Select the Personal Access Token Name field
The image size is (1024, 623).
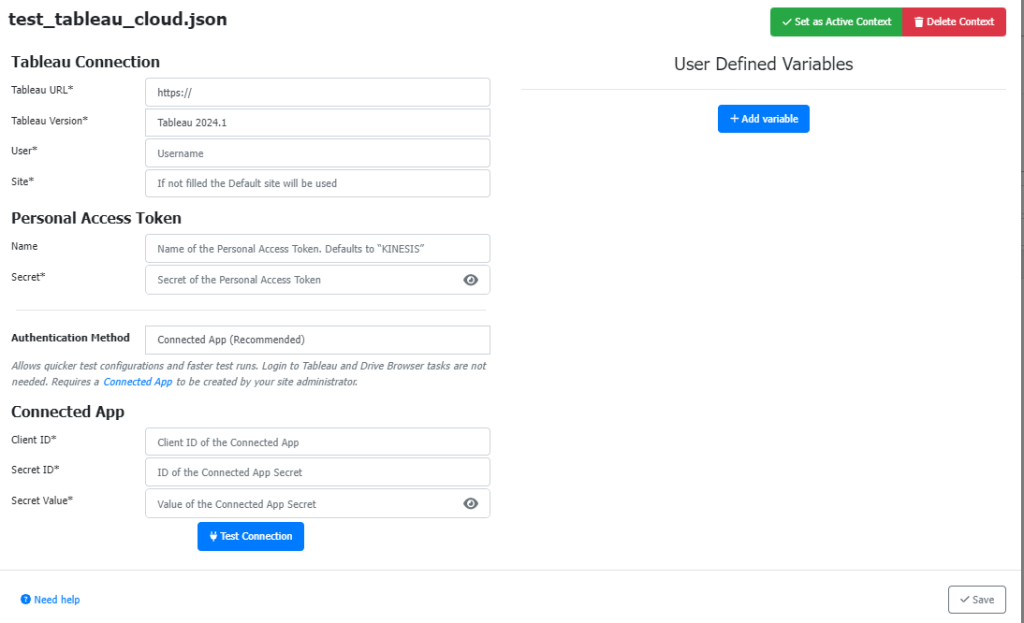(317, 249)
